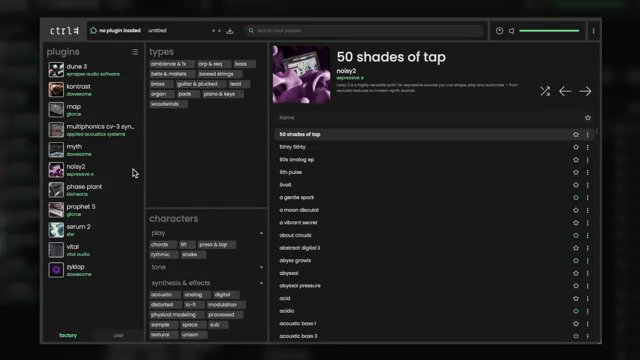Favorite the a gentle spark preset
Image resolution: width=640 pixels, height=360 pixels.
(576, 198)
